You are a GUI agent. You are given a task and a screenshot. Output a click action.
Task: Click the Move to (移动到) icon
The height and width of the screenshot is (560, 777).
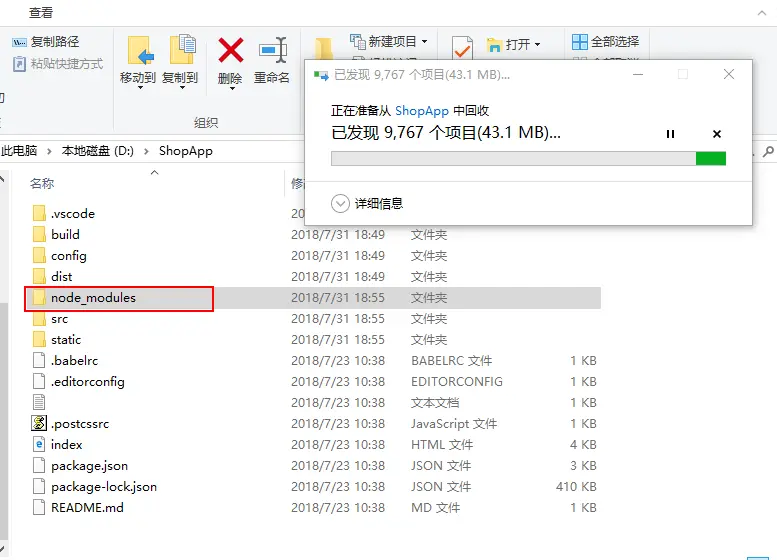[x=140, y=50]
